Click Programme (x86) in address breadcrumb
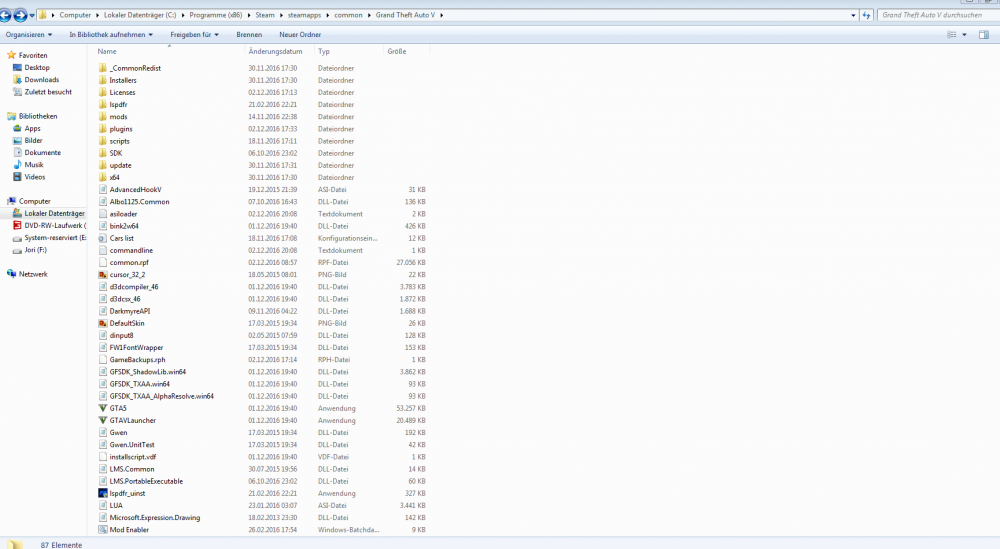The width and height of the screenshot is (1000, 549). (x=216, y=15)
